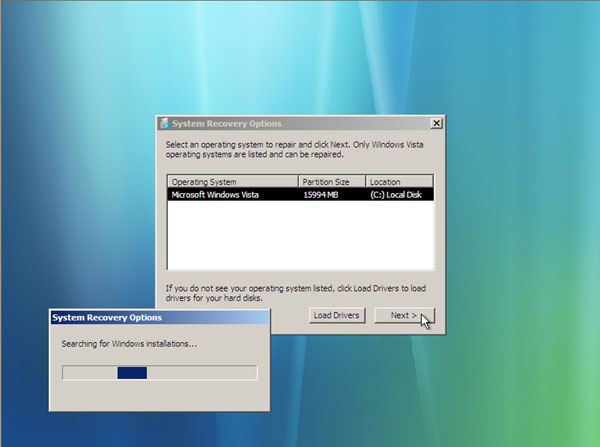
Task: Select the Microsoft Windows Vista row
Action: 300,194
